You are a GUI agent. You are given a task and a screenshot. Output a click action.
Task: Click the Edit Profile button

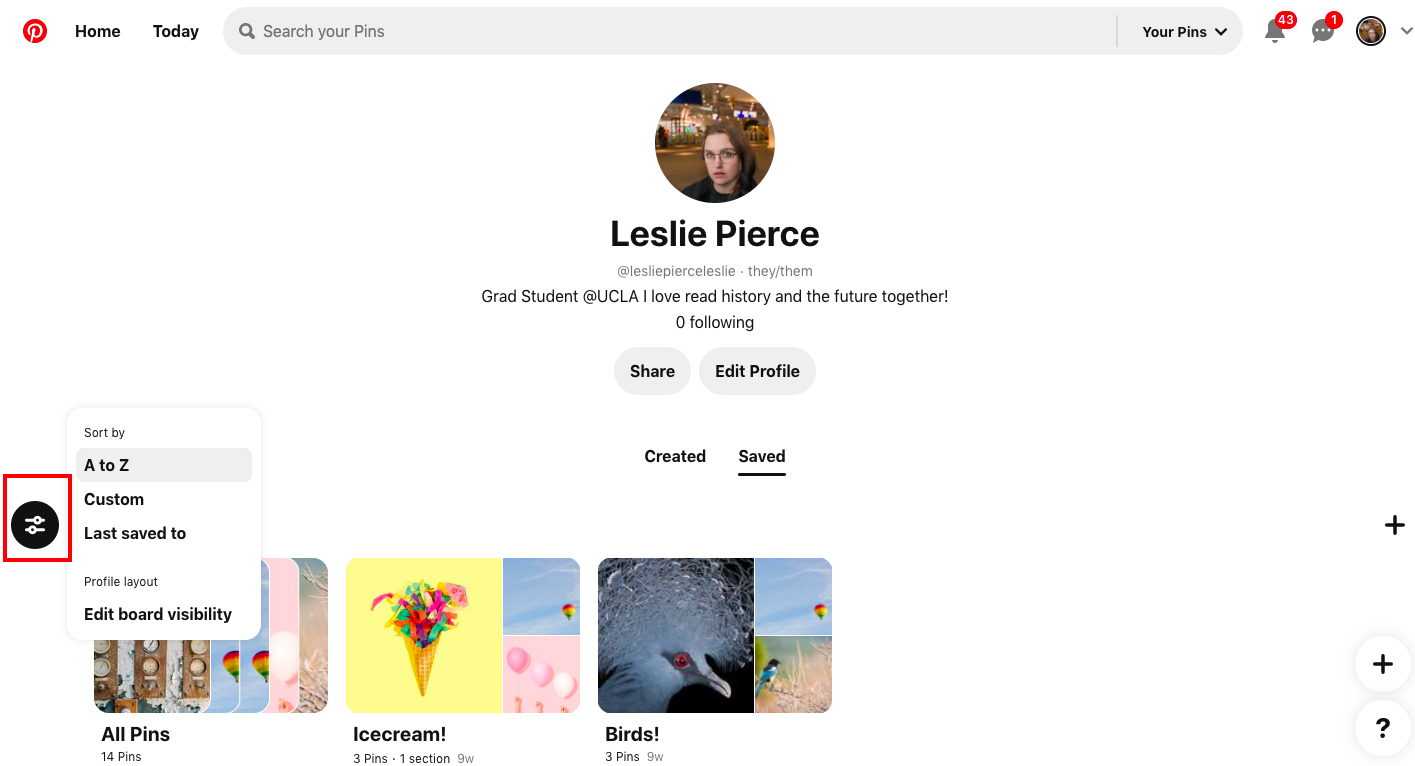pyautogui.click(x=757, y=370)
